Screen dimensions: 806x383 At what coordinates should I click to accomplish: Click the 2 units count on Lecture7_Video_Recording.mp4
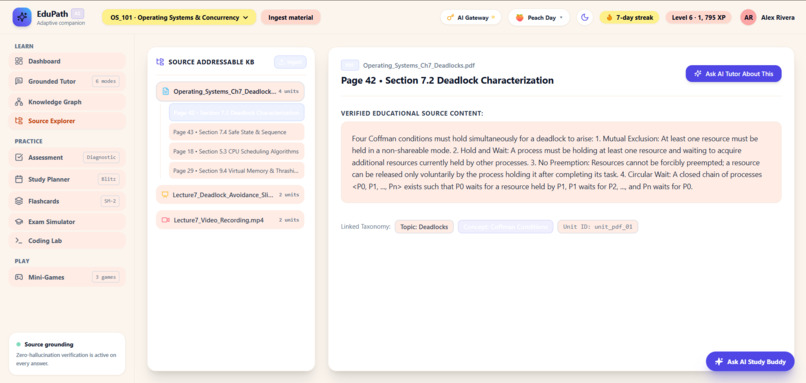(288, 220)
